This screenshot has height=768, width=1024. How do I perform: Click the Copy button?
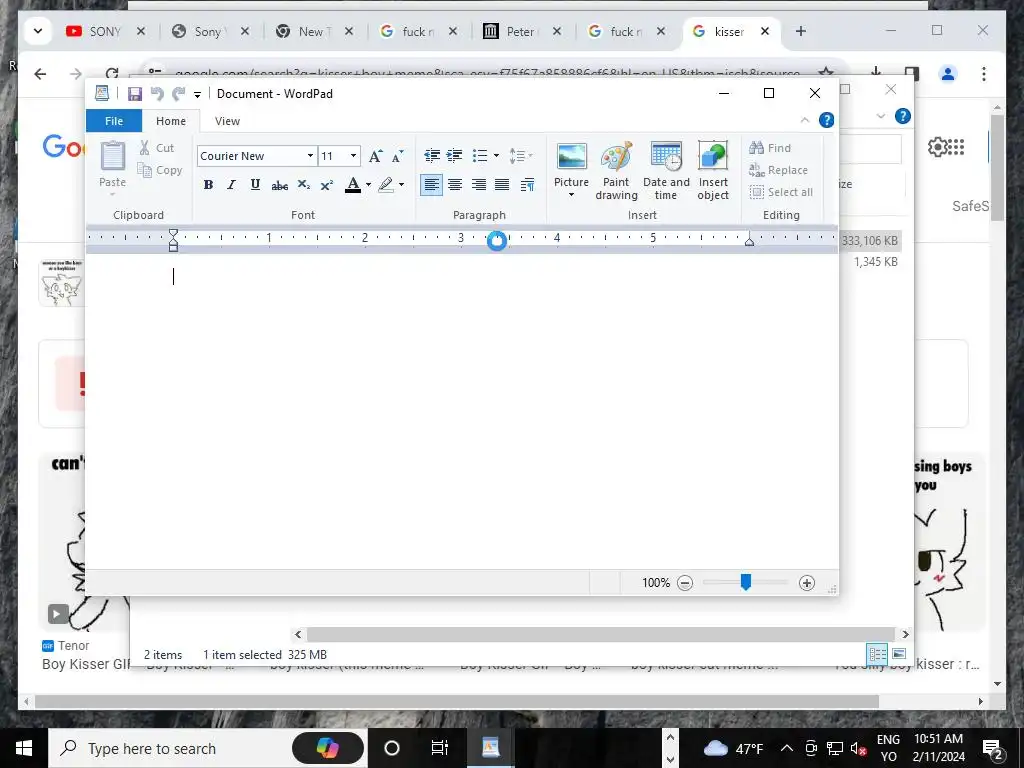click(x=159, y=170)
